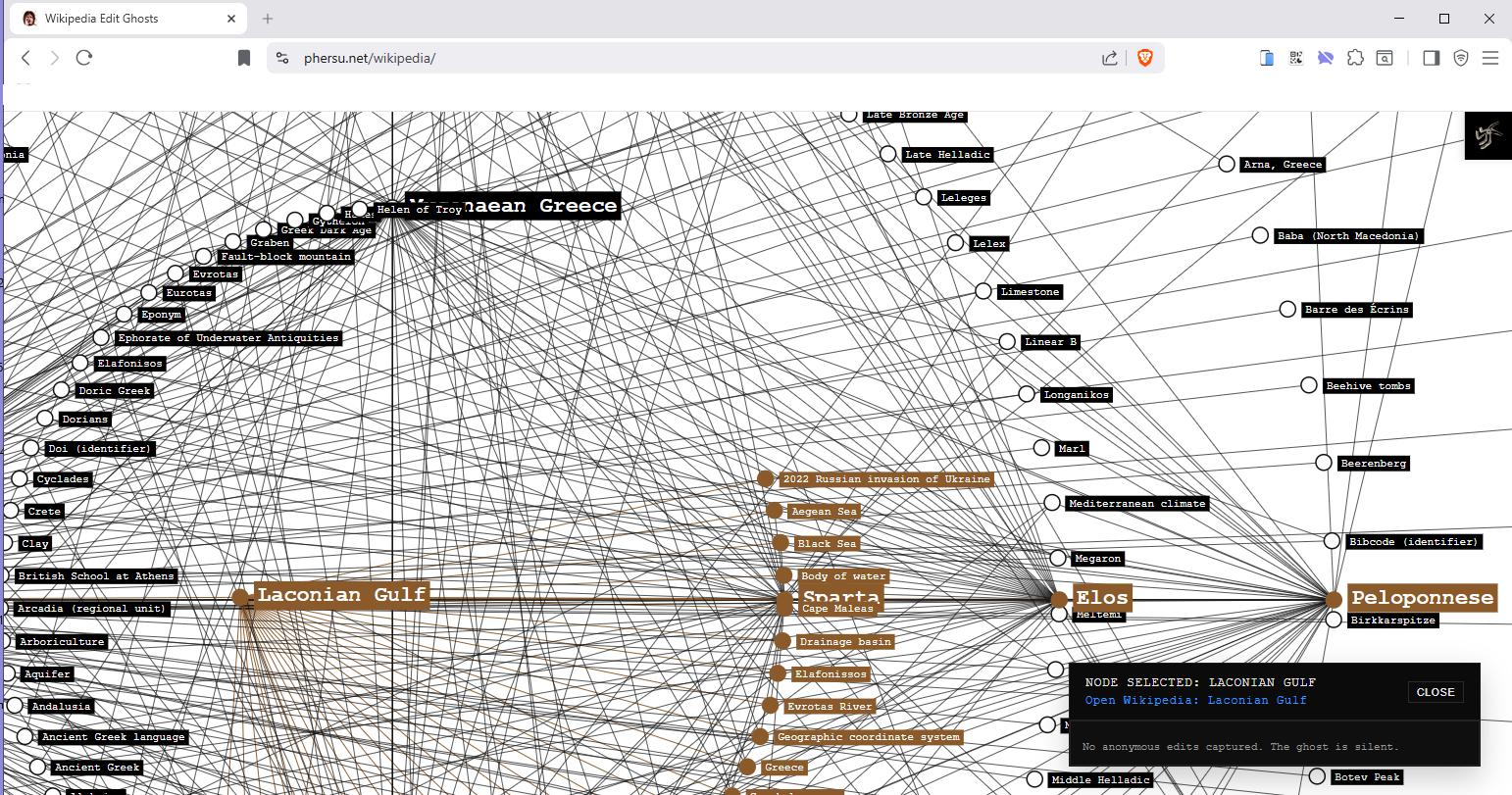Open a new tab with the plus button

coord(267,18)
